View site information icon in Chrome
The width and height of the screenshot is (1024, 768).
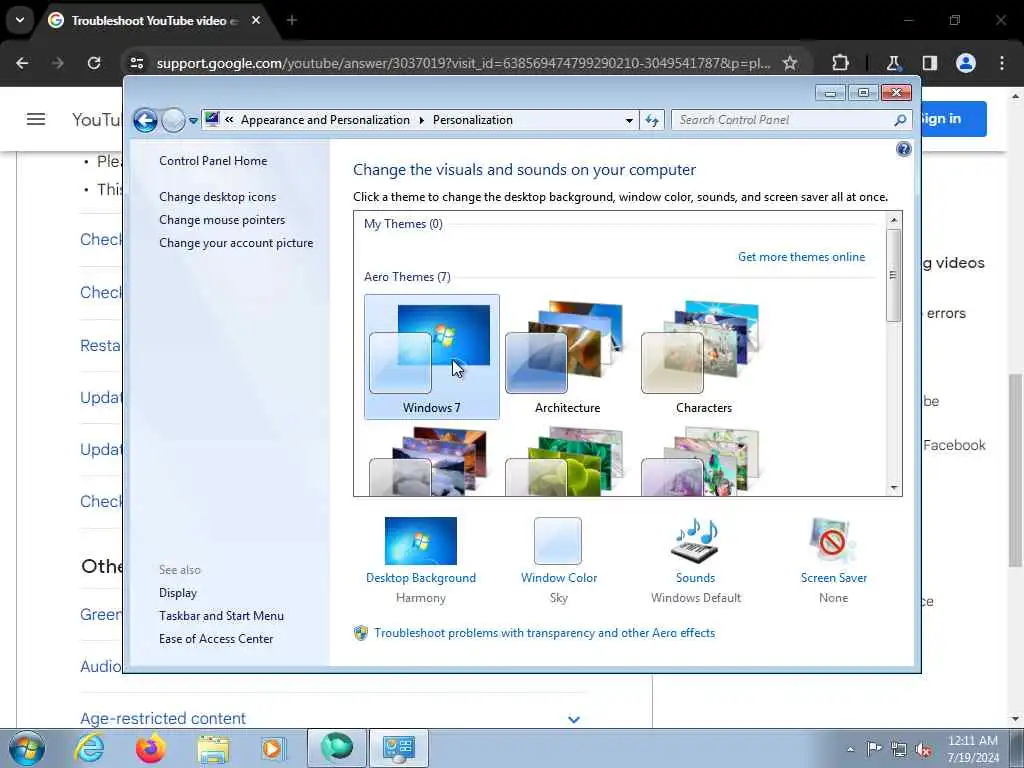coord(136,63)
